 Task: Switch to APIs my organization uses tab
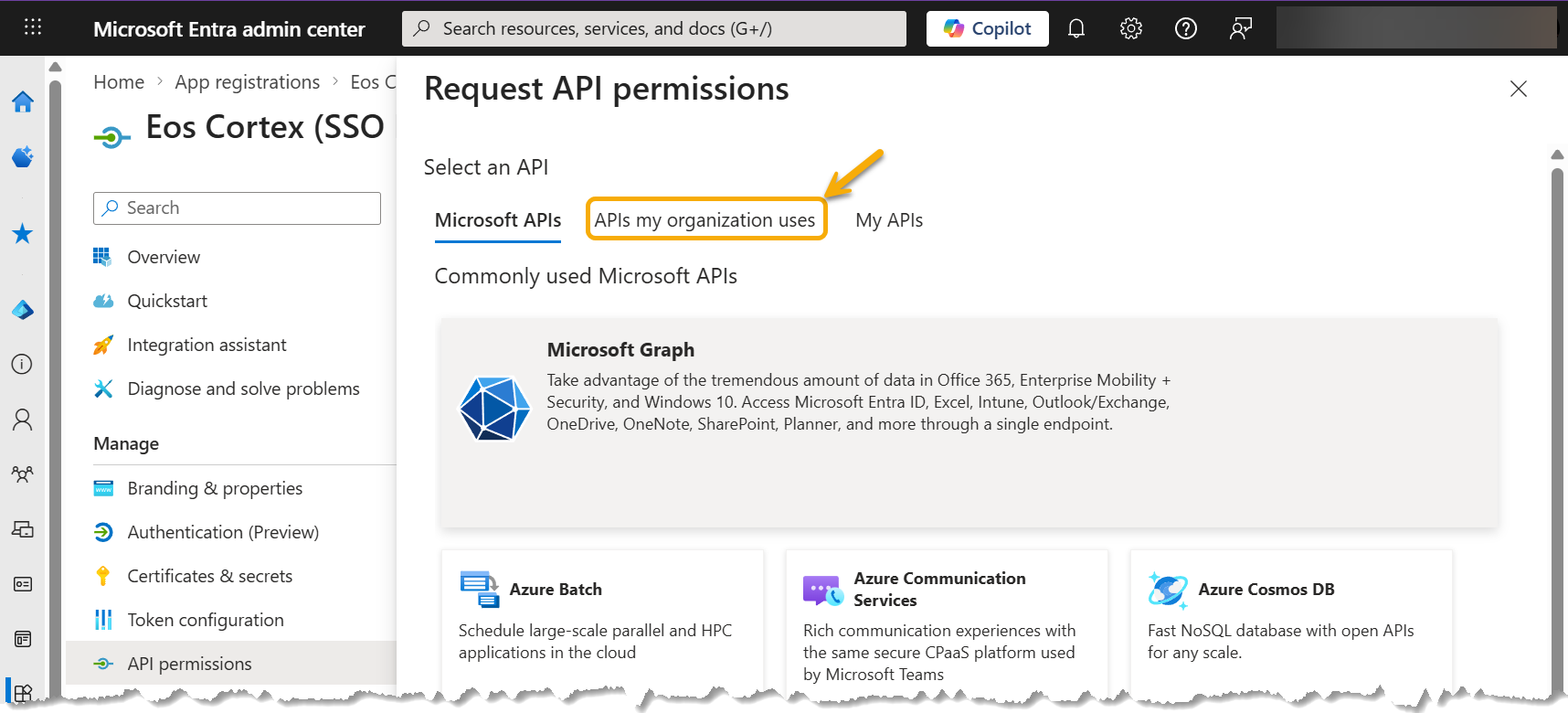(x=705, y=220)
